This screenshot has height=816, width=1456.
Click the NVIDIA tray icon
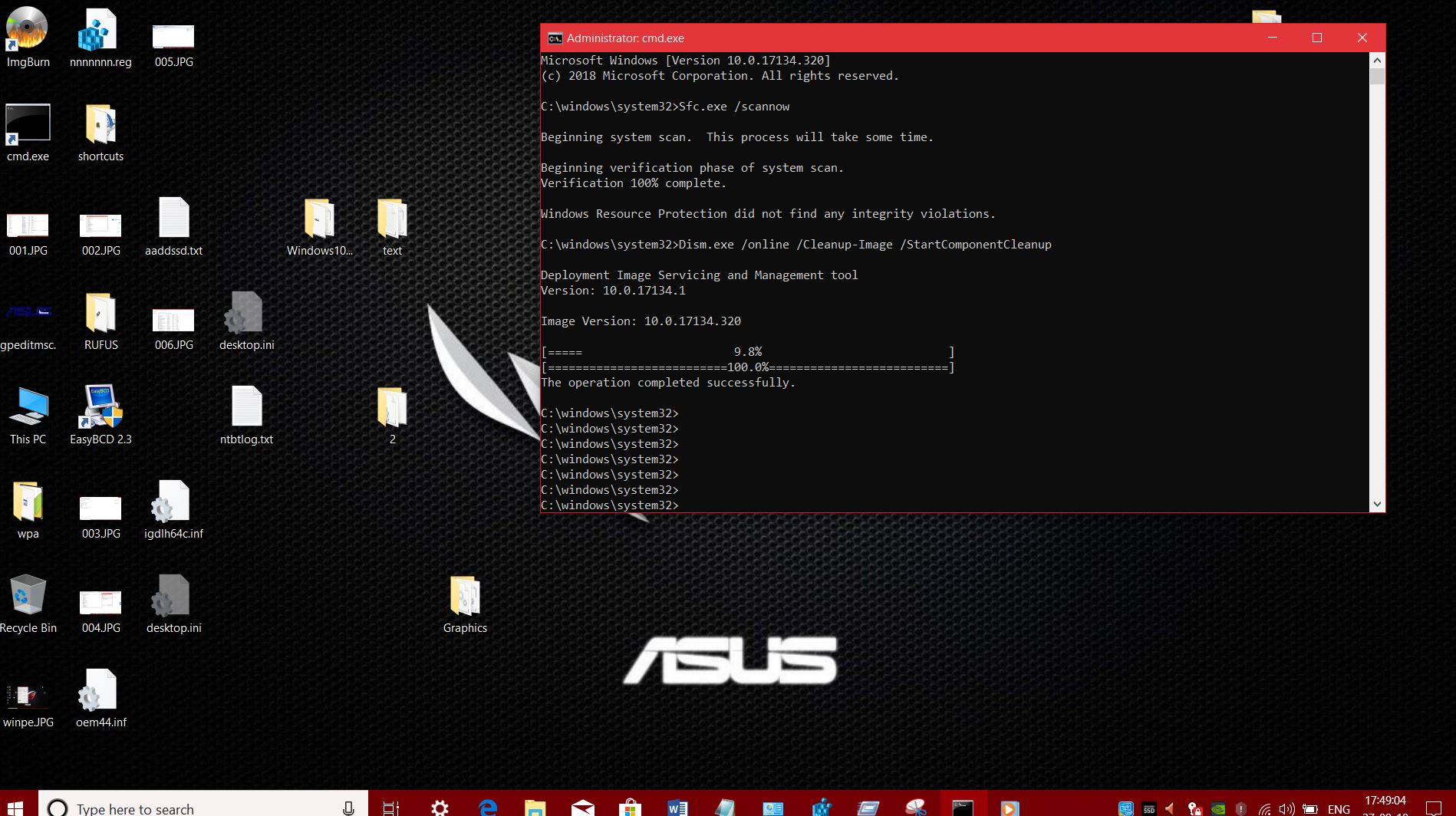(1217, 808)
